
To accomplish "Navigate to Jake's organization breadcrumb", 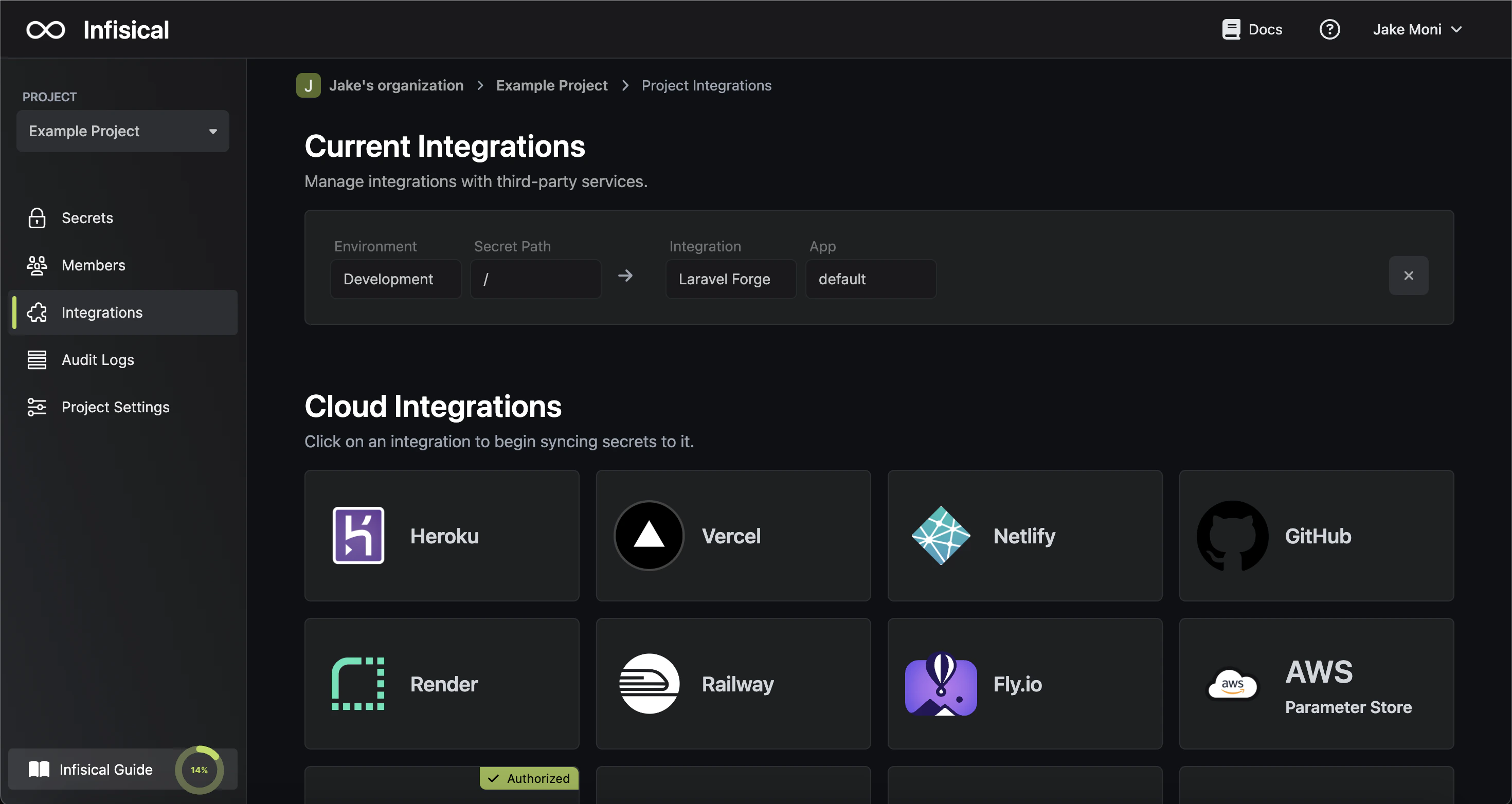I will tap(396, 85).
